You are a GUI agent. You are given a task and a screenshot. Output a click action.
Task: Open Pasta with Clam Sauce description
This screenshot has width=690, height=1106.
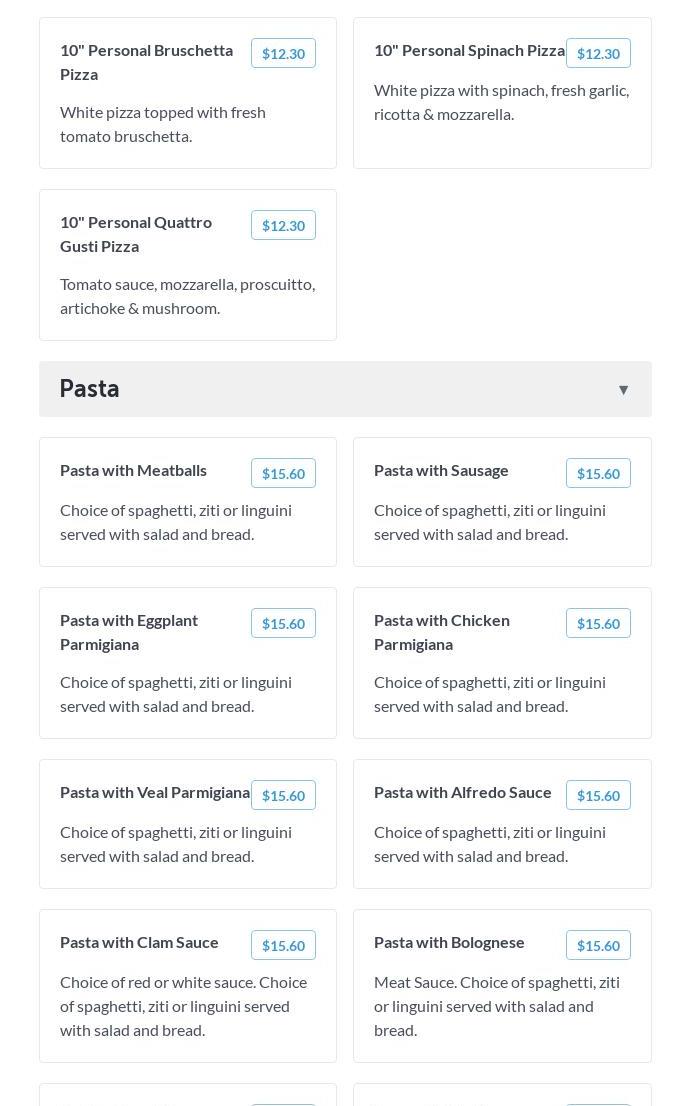[183, 1006]
